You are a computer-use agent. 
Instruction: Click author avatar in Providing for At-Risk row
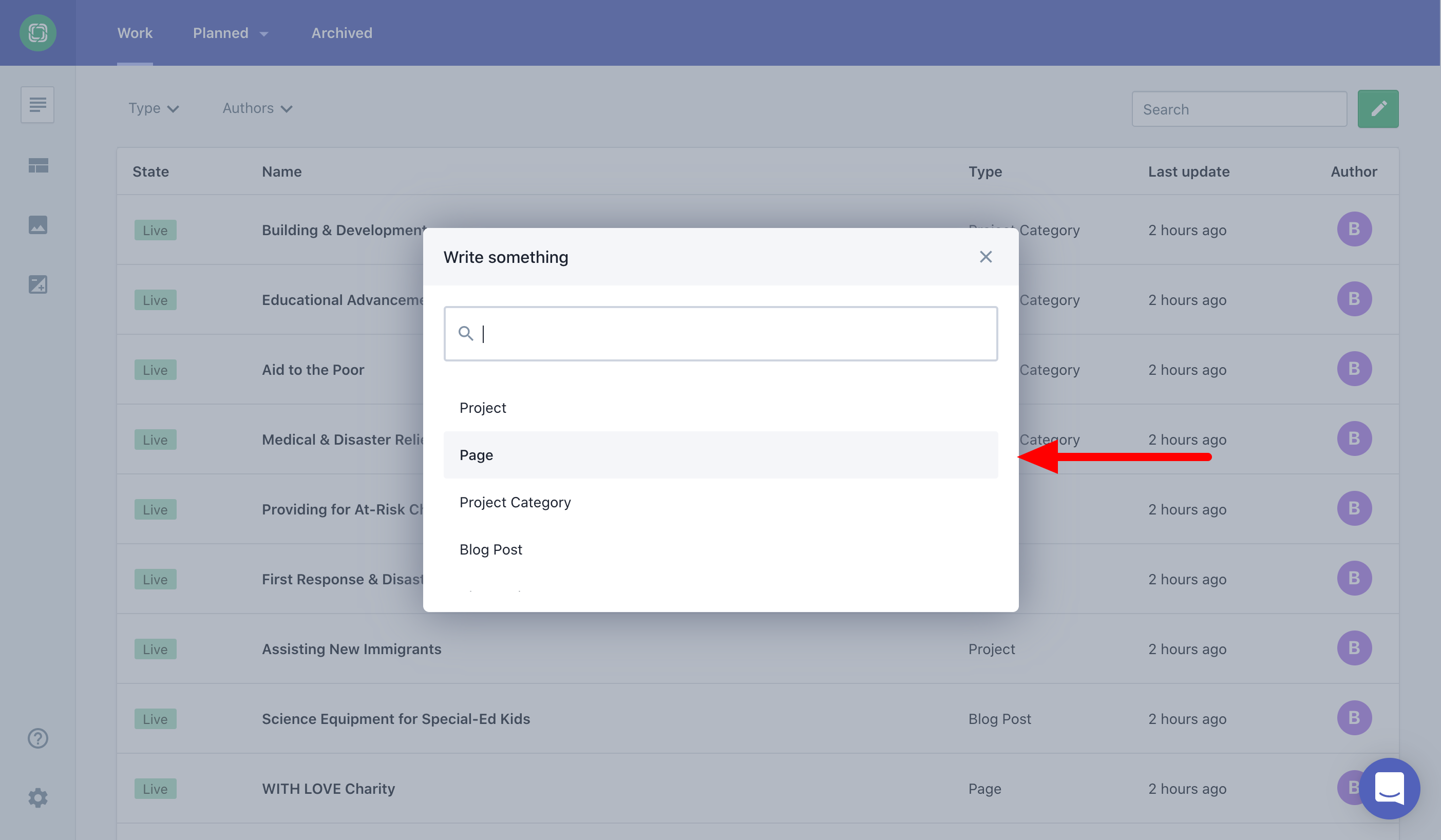tap(1354, 508)
